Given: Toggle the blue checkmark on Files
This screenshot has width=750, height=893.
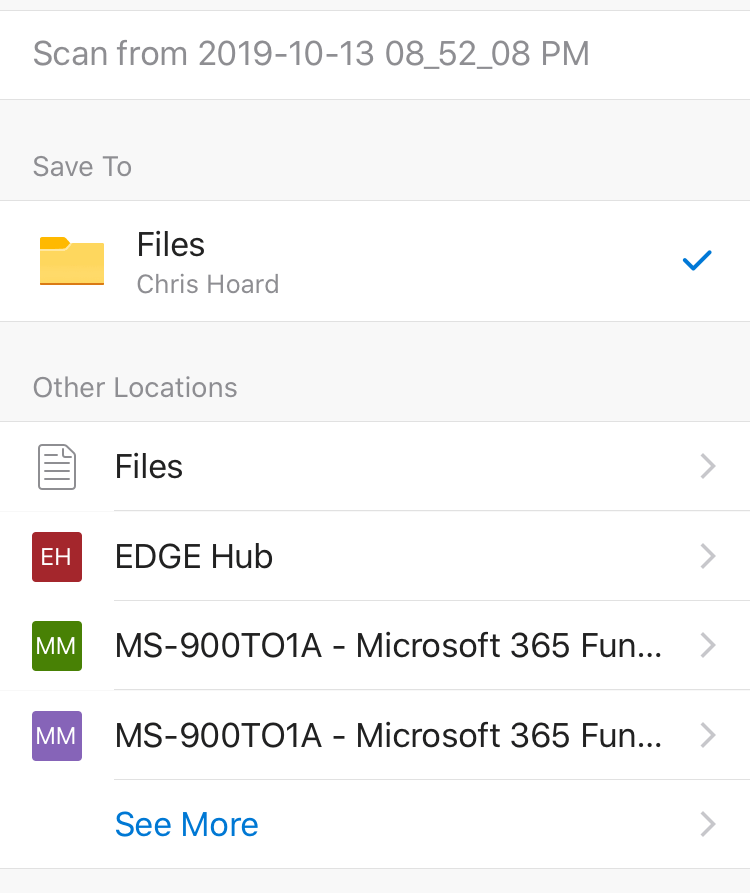Looking at the screenshot, I should point(696,261).
